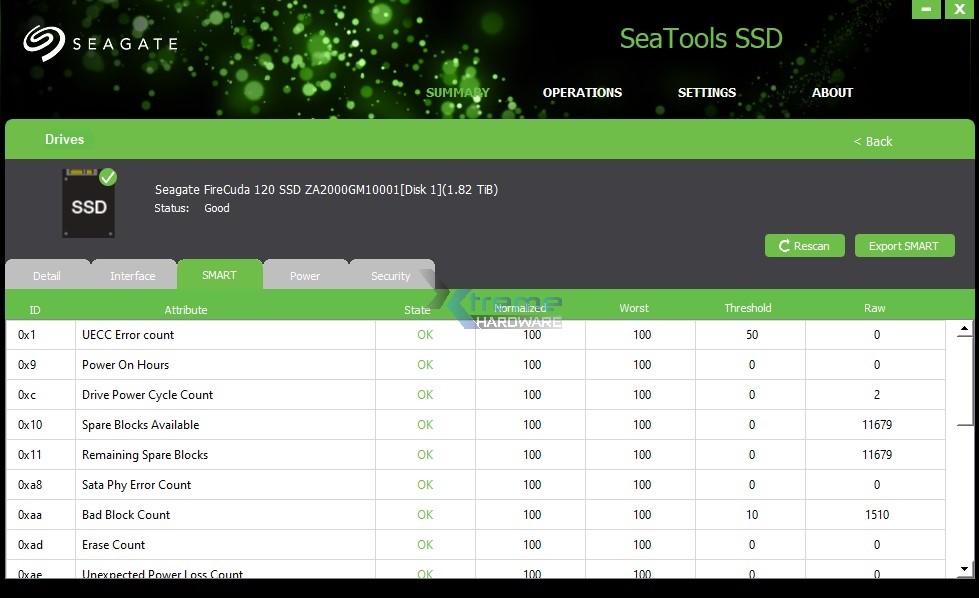
Task: Select the SMART tab
Action: tap(219, 275)
